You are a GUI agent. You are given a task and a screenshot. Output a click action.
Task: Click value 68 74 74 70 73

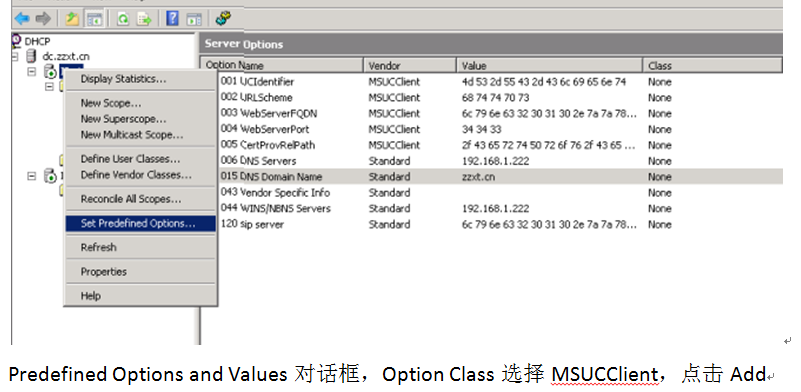pyautogui.click(x=496, y=98)
